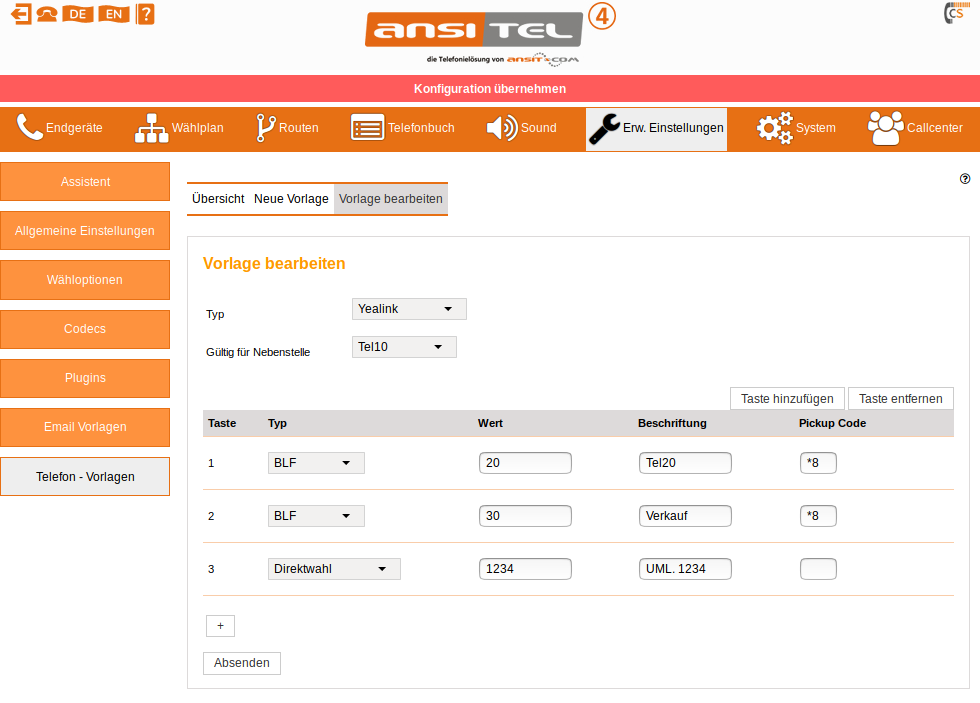Switch to the Neue Vorlage tab
Screen dimensions: 980x703
[x=291, y=199]
